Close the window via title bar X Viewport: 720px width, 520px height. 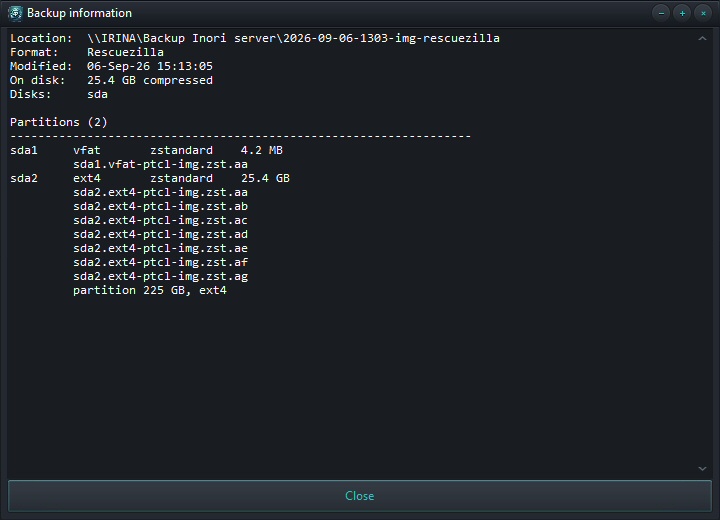(x=703, y=13)
